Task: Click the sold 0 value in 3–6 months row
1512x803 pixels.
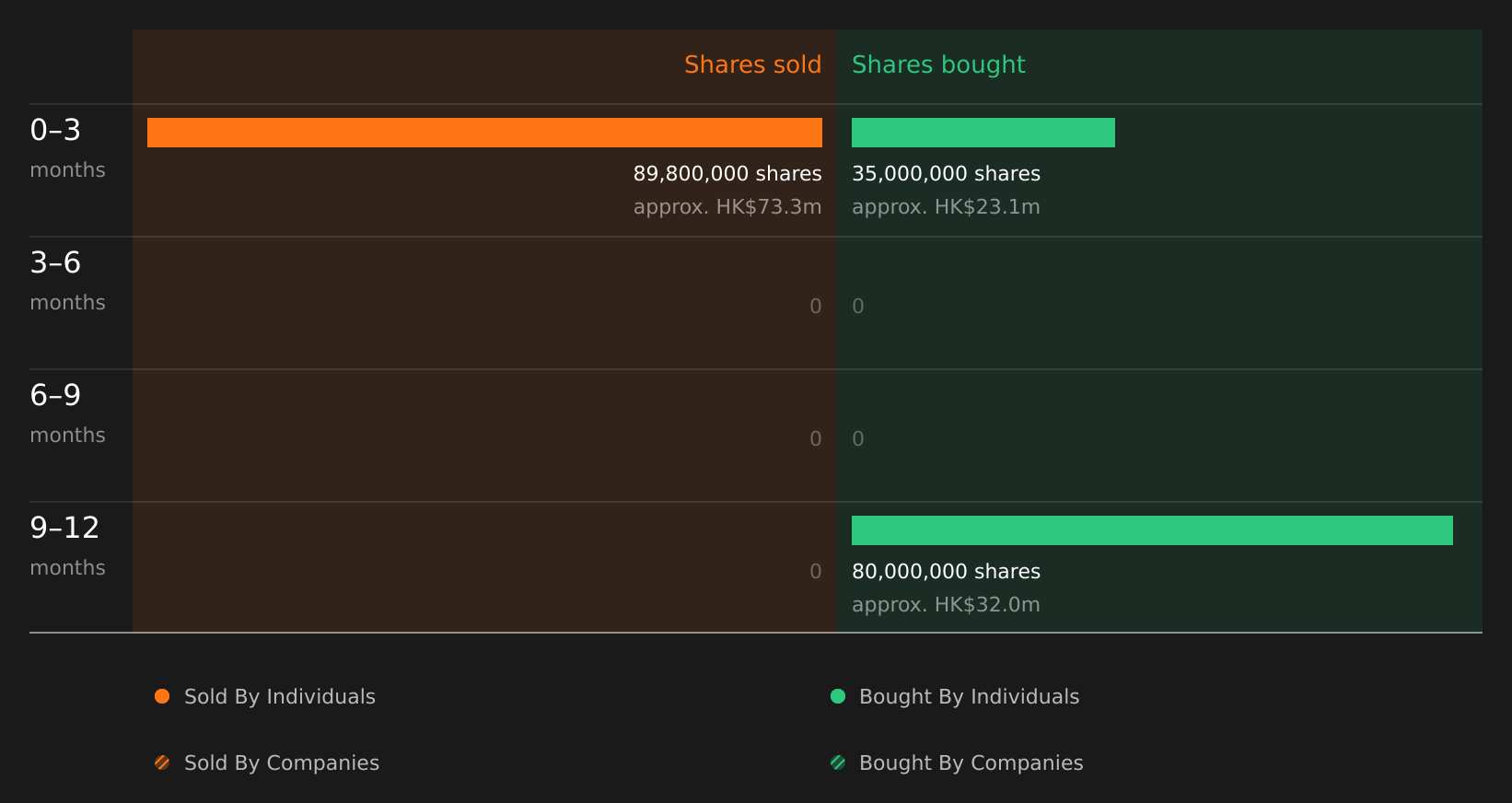Action: [816, 307]
